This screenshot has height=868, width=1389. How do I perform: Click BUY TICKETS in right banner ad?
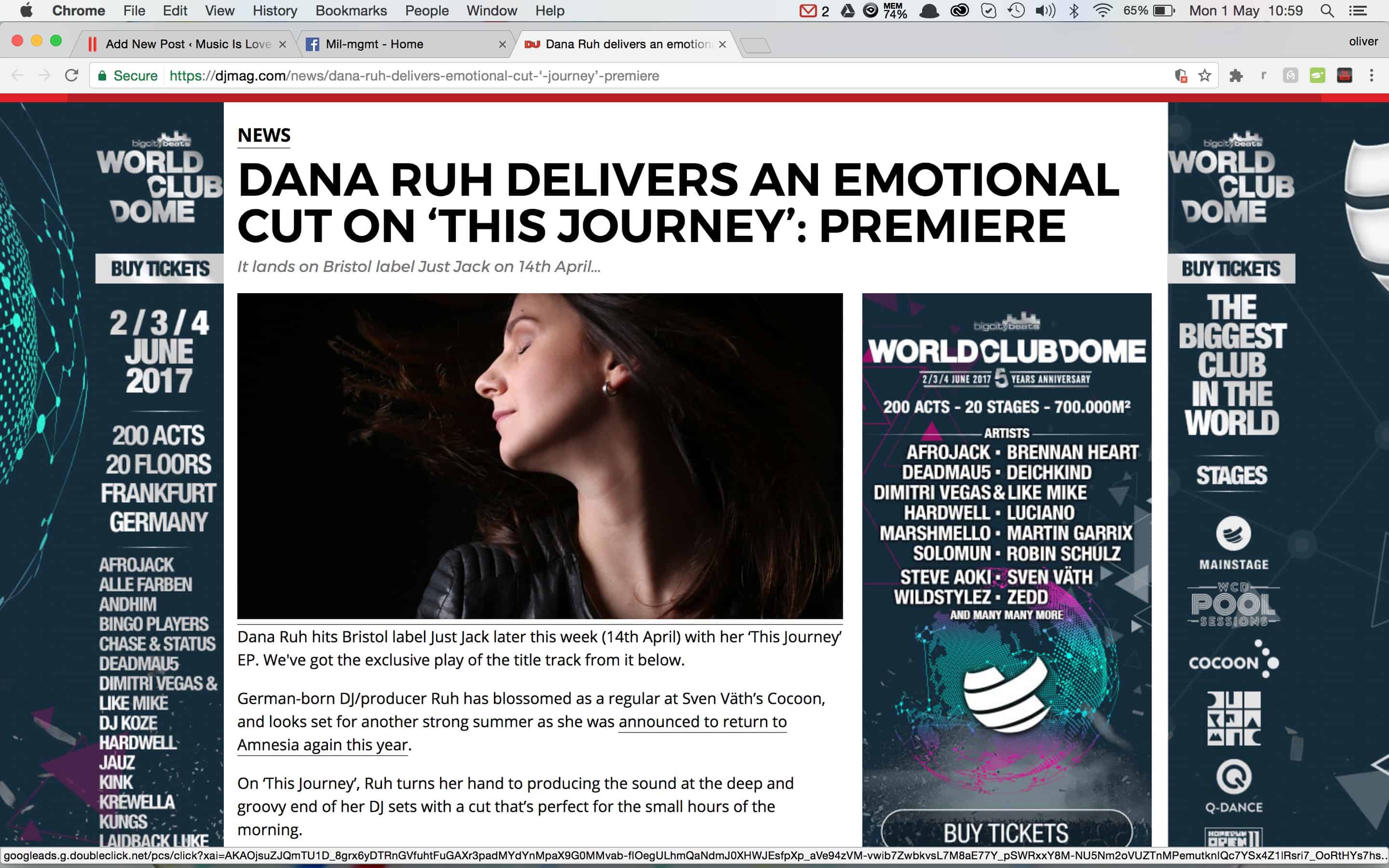pos(1231,268)
